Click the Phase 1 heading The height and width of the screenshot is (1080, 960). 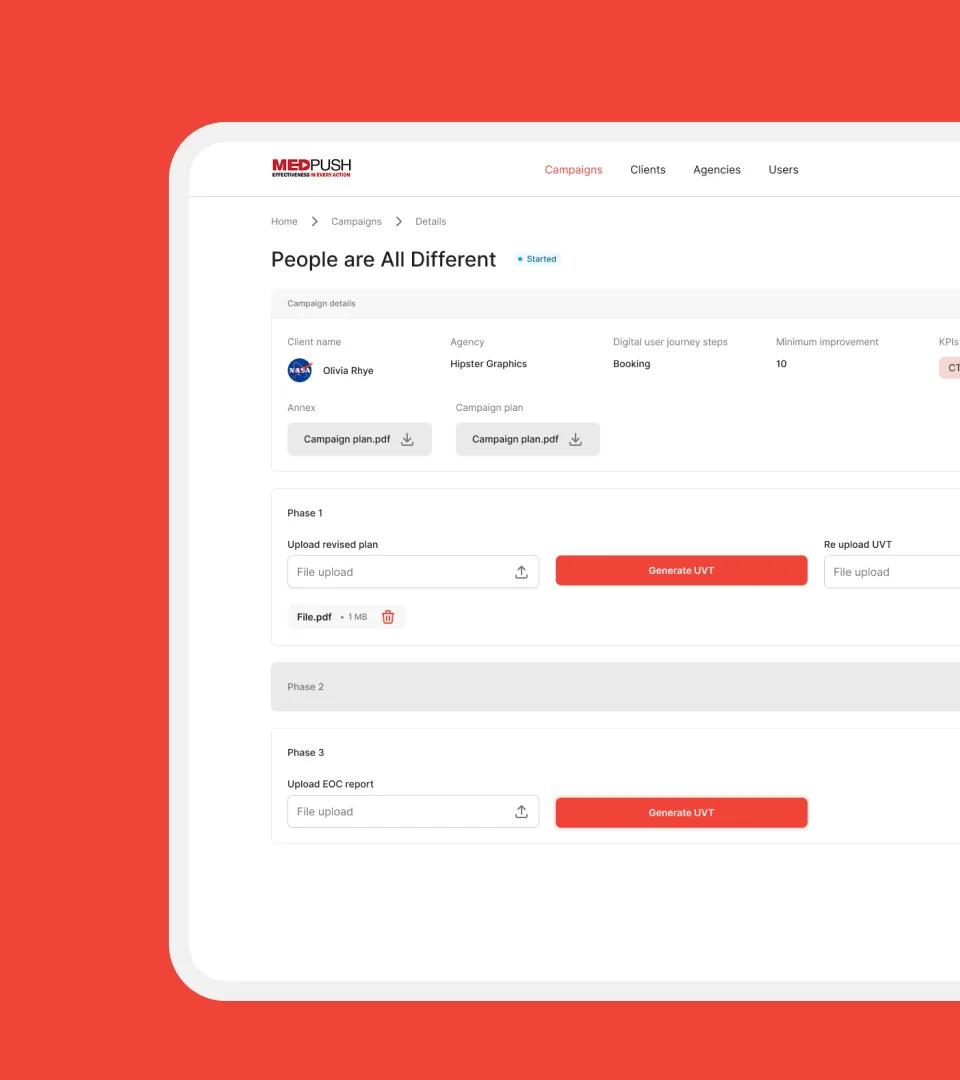304,513
